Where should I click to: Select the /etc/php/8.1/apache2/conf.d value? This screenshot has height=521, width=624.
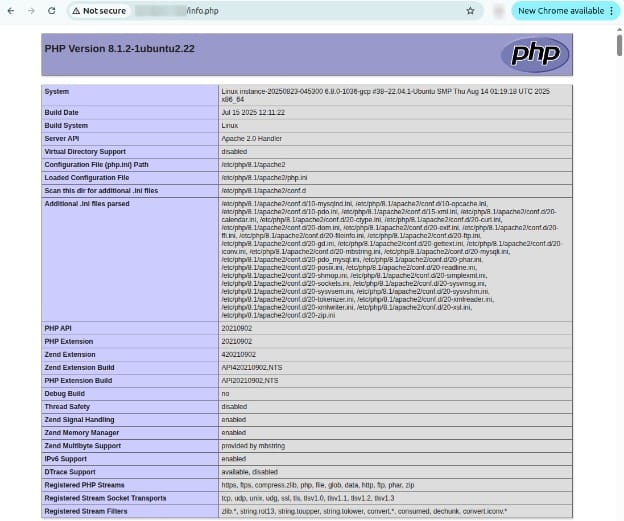263,191
